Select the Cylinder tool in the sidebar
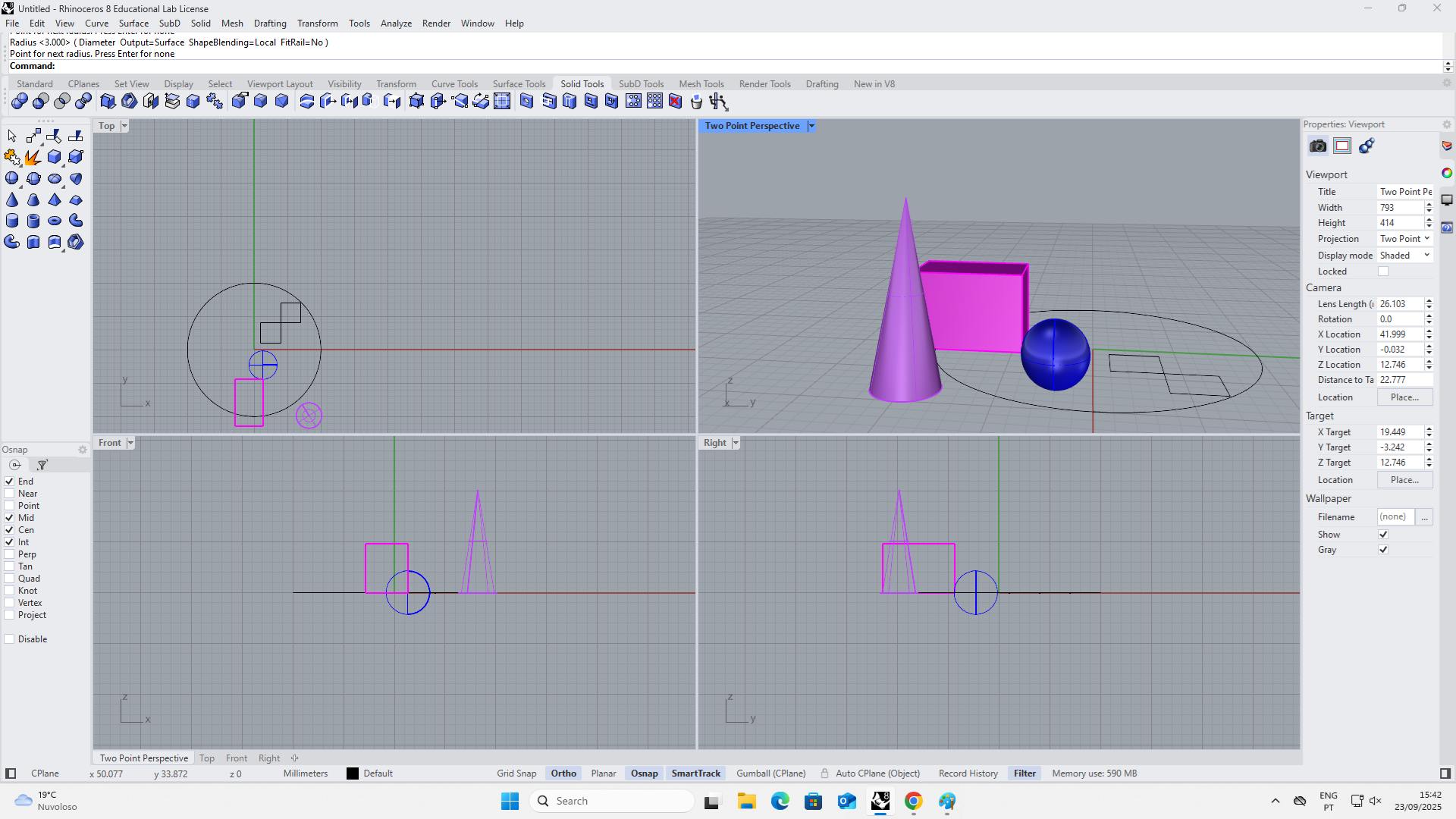The width and height of the screenshot is (1456, 819). point(11,221)
